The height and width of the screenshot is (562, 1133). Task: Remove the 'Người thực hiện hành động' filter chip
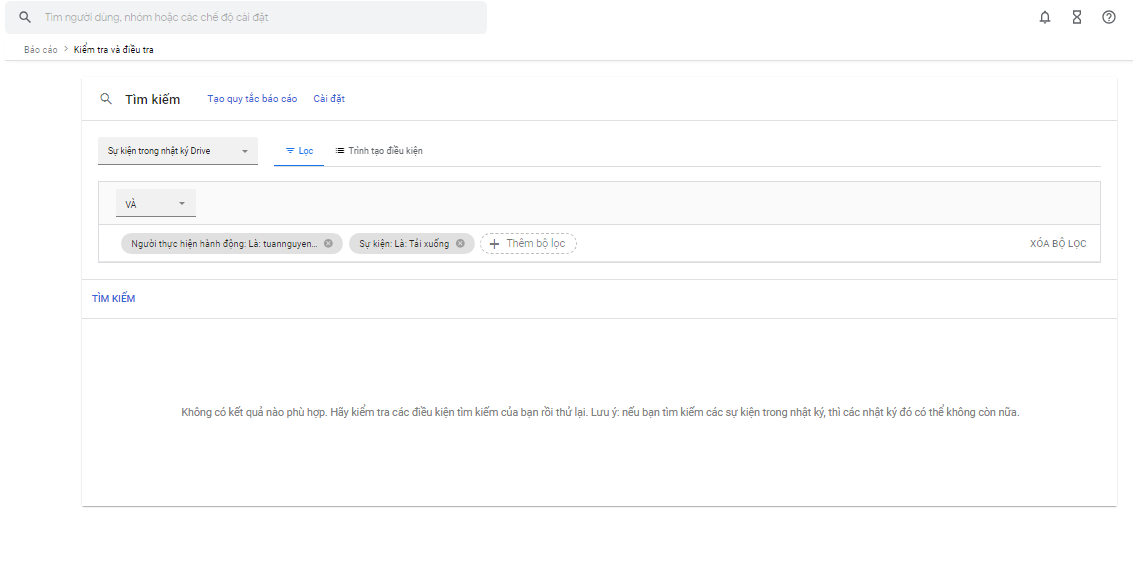328,243
